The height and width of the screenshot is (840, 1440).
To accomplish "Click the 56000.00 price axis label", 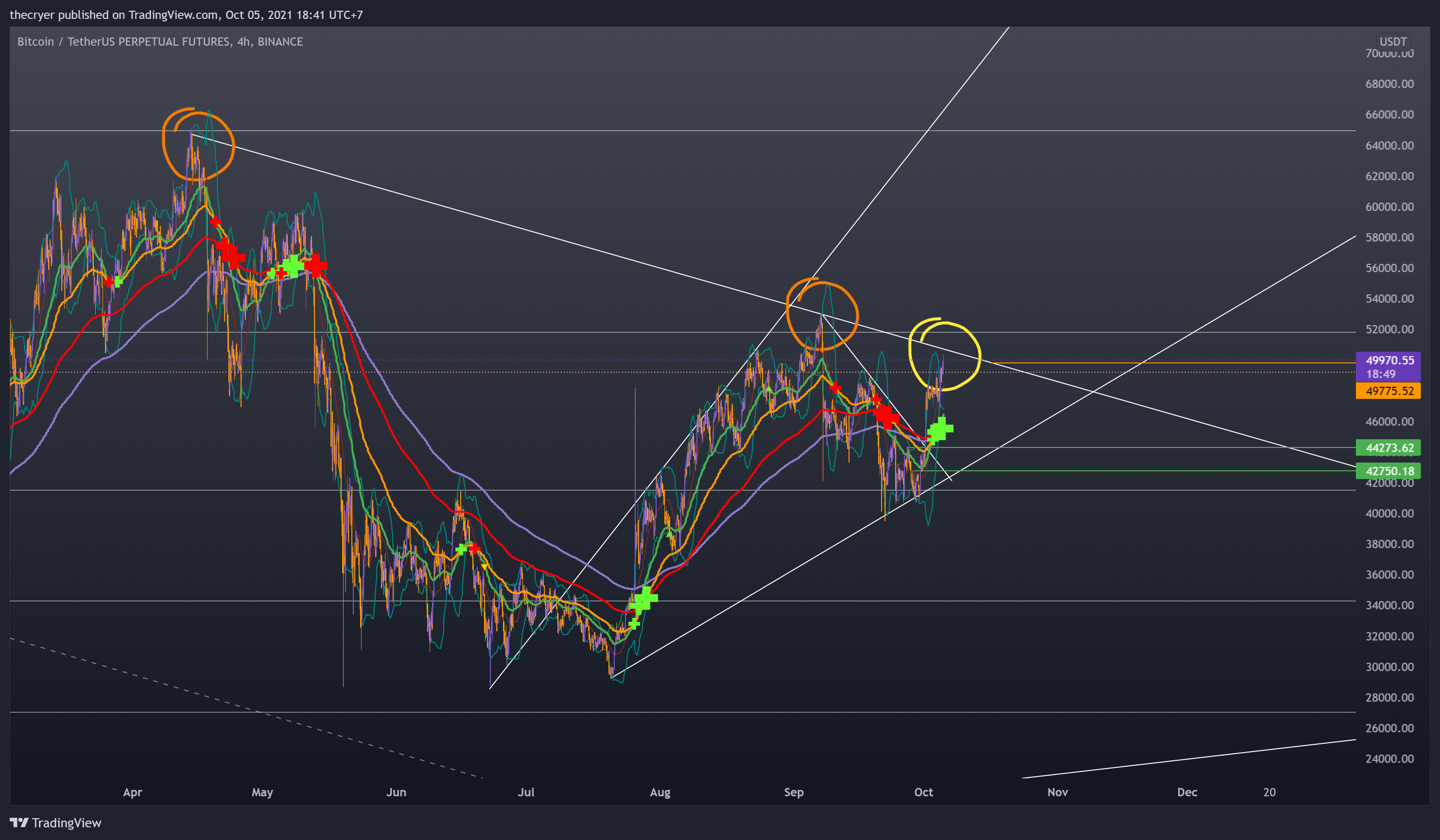I will point(1390,268).
